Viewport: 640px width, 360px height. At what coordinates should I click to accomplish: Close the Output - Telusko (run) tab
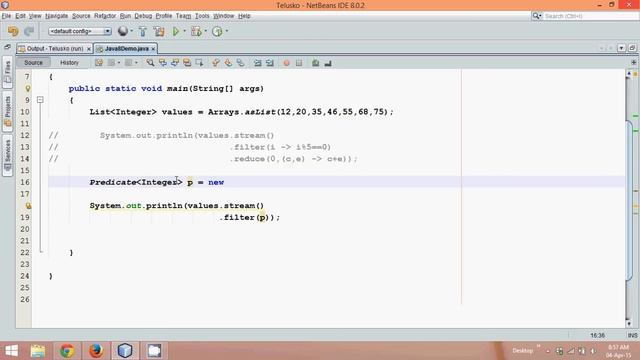pos(89,49)
